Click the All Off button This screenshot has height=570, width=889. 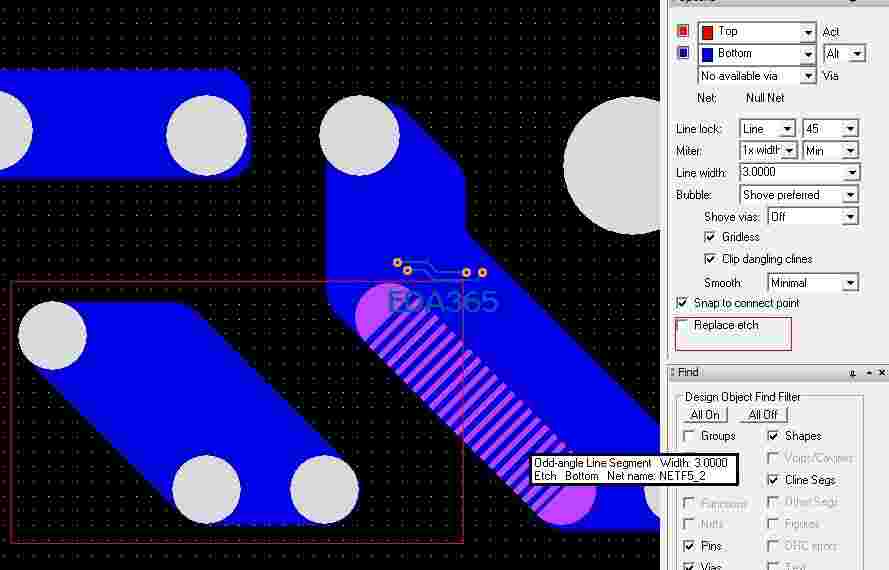tap(763, 415)
